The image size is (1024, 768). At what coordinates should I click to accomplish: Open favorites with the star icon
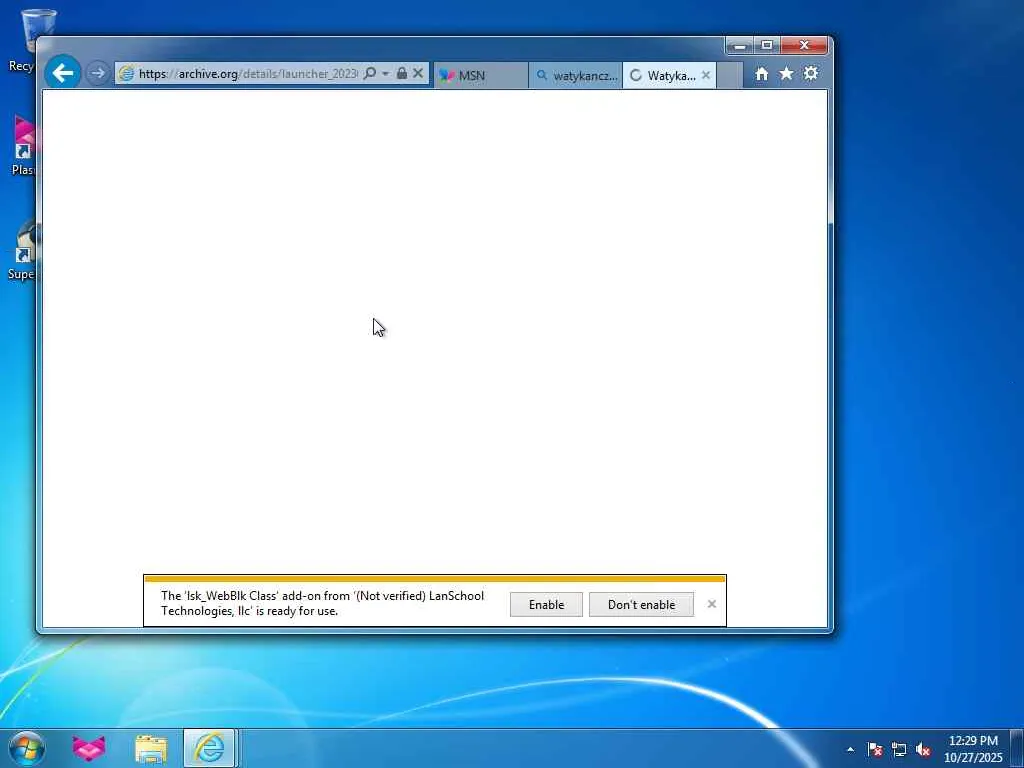coord(786,74)
